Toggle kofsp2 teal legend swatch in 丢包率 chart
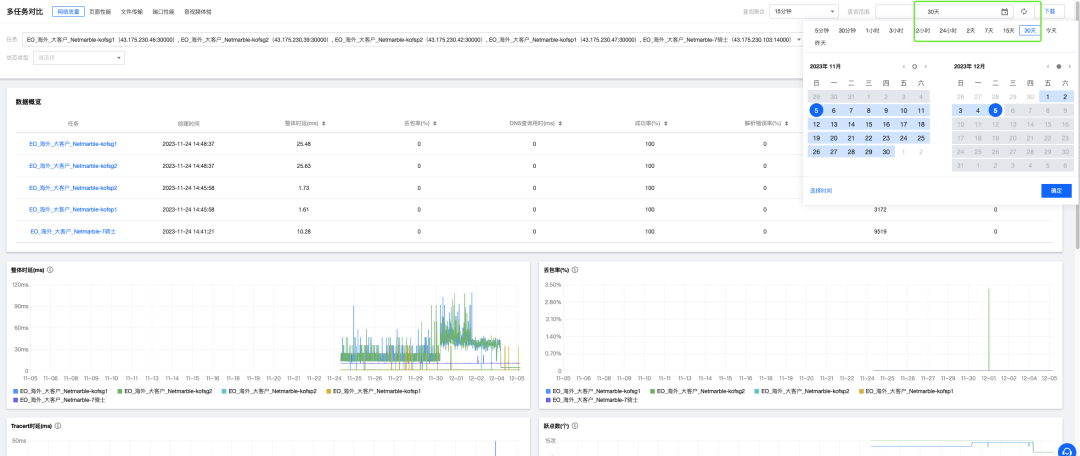The image size is (1080, 456). click(756, 391)
